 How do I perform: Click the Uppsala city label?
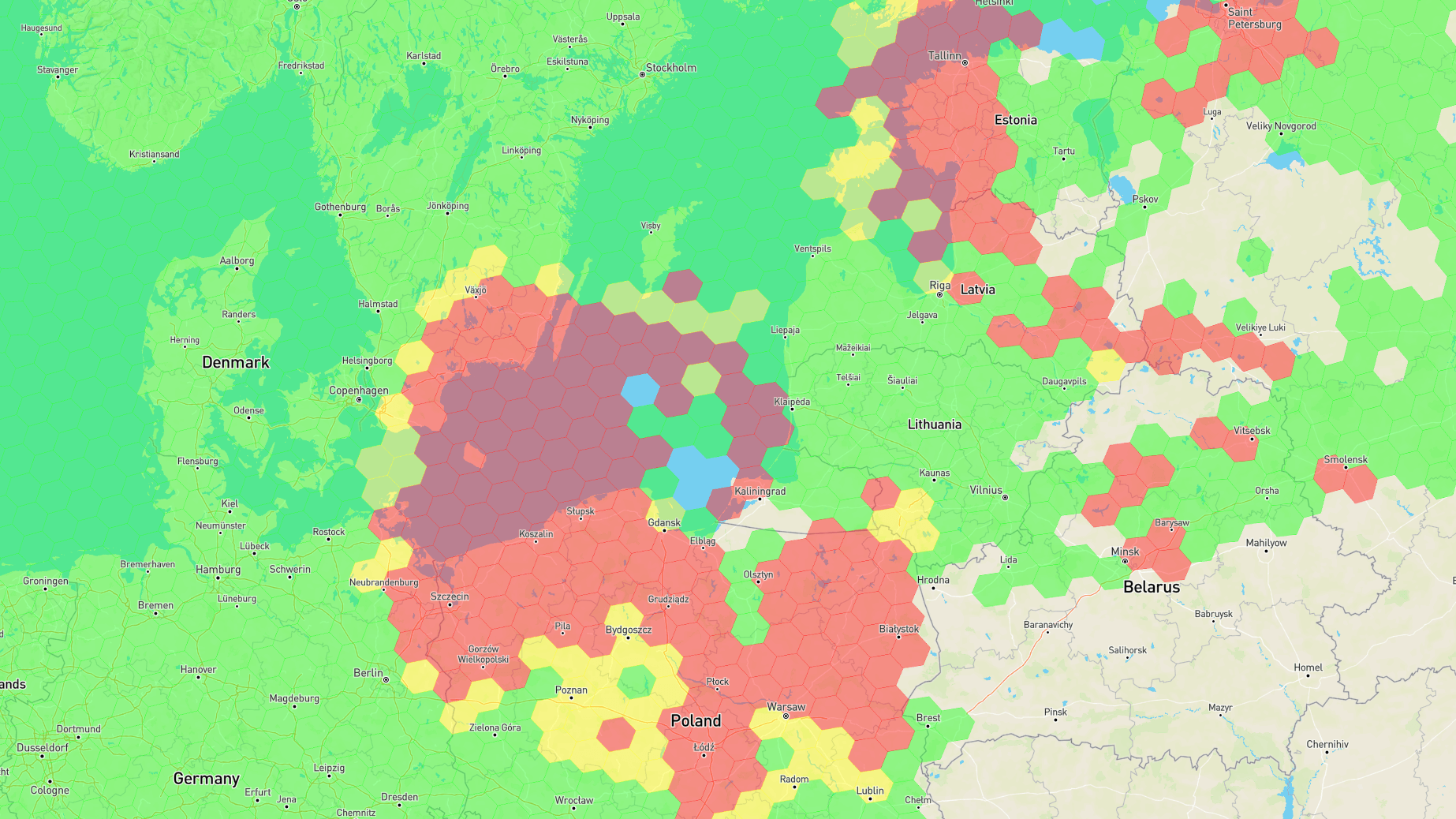tap(623, 17)
